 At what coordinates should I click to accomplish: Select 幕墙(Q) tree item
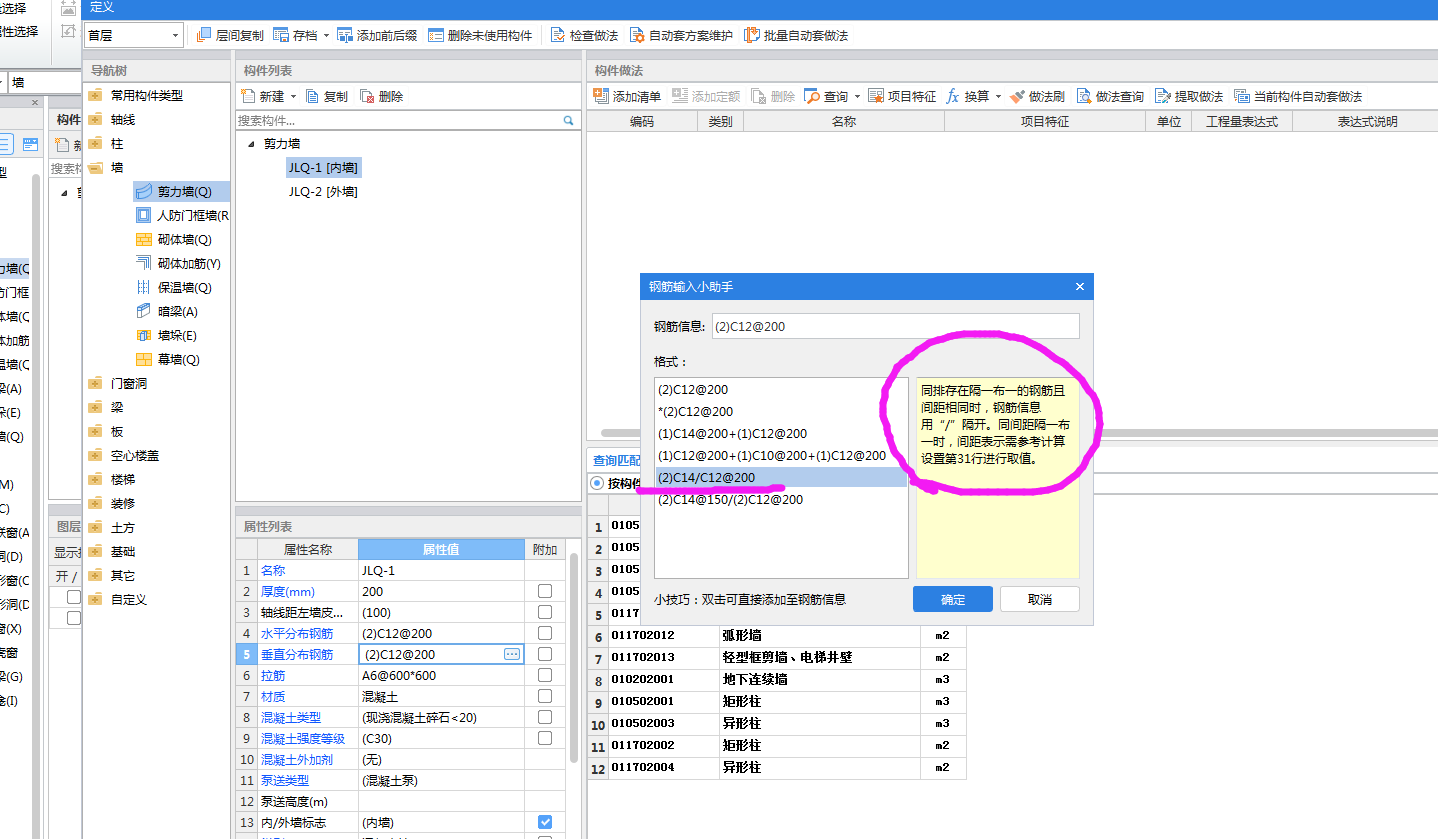pos(167,359)
